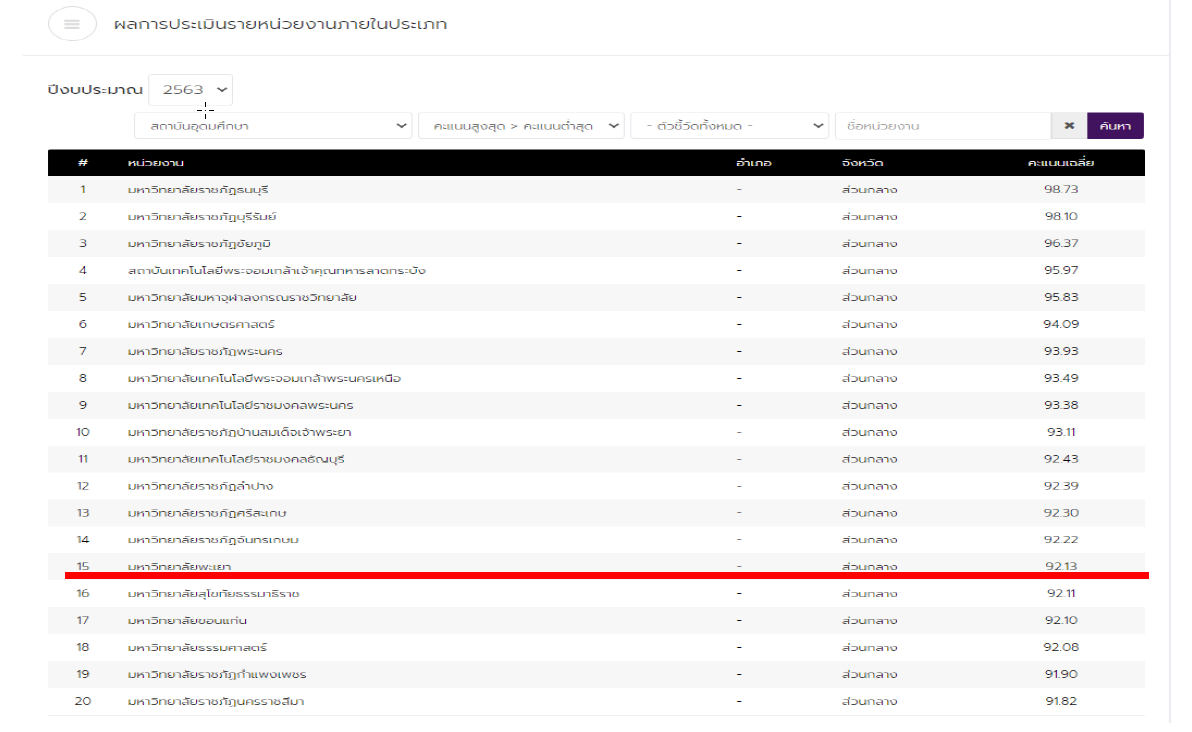
Task: Click the อำเภอ column header
Action: click(754, 163)
